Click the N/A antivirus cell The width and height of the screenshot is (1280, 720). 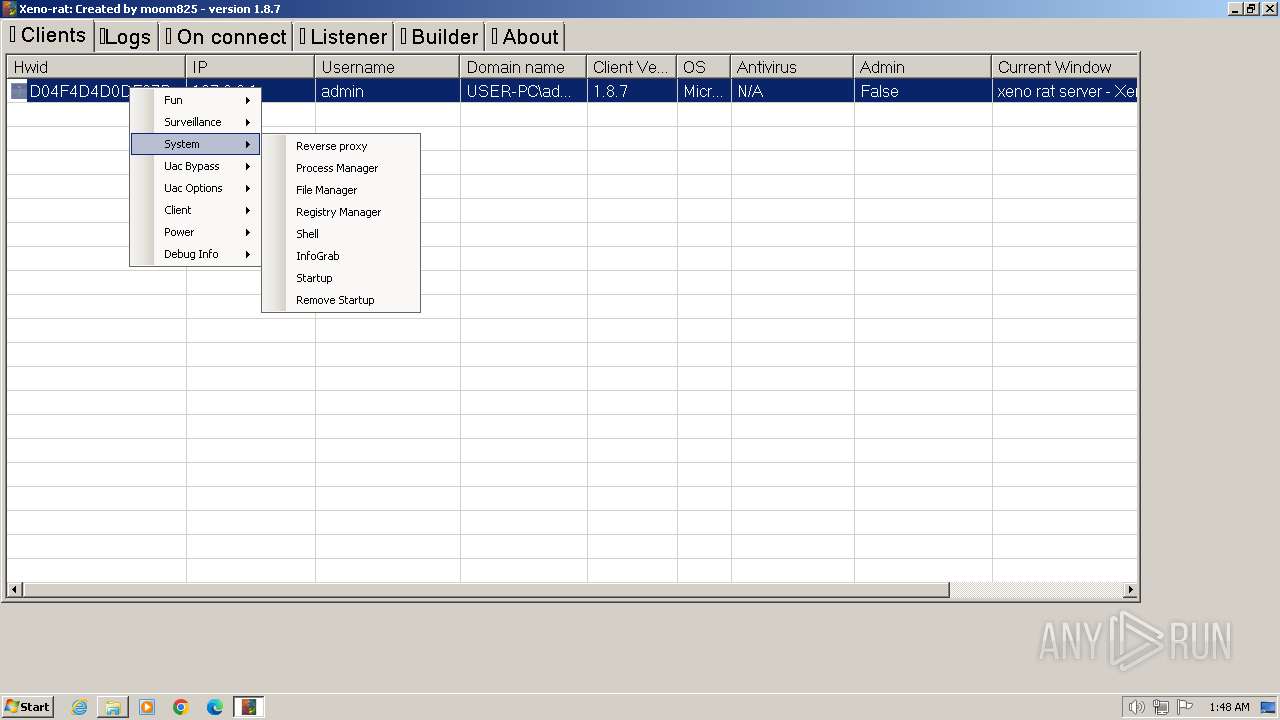[792, 91]
